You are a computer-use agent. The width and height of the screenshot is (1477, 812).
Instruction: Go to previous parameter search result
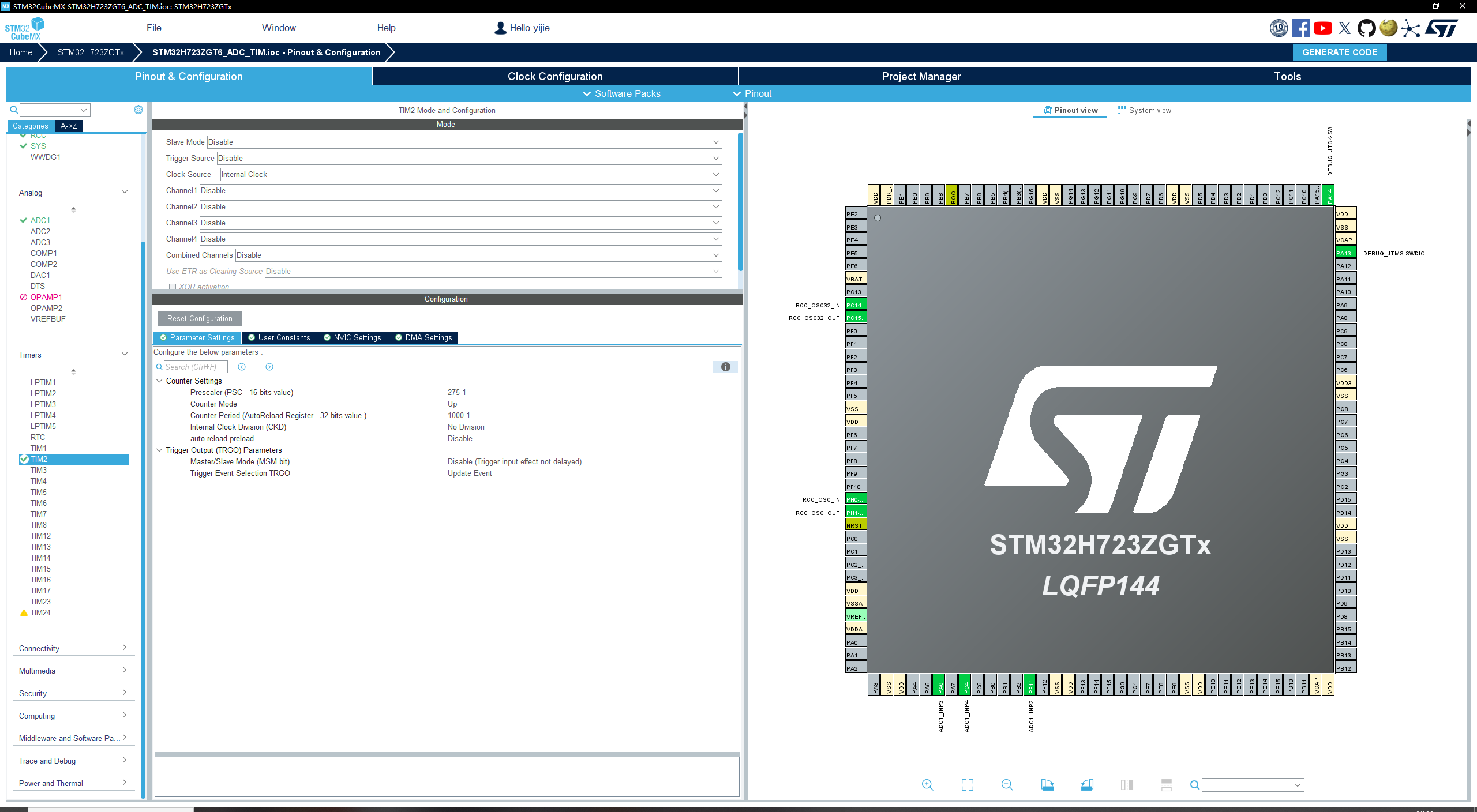(242, 367)
